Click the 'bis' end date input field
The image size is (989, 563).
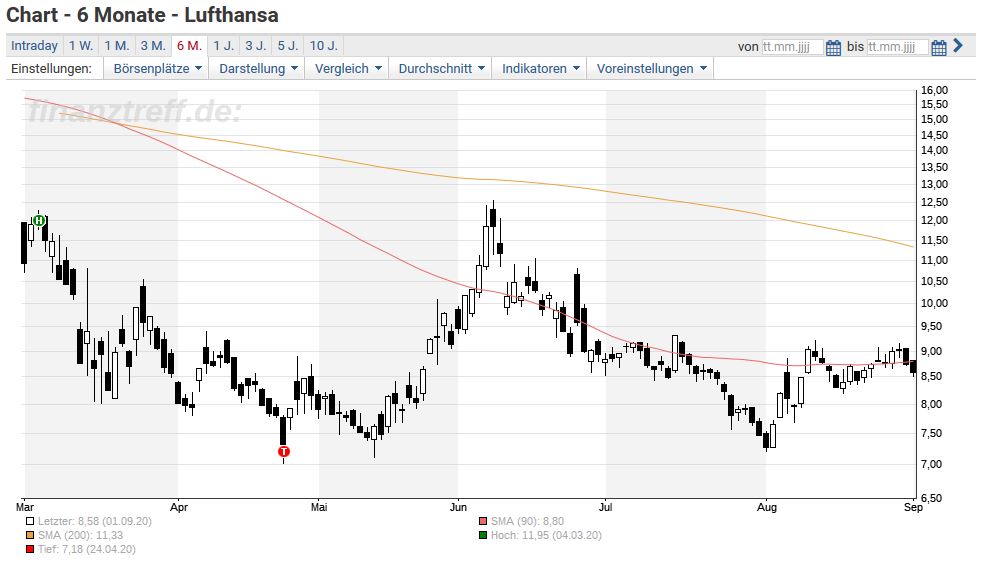pyautogui.click(x=898, y=47)
